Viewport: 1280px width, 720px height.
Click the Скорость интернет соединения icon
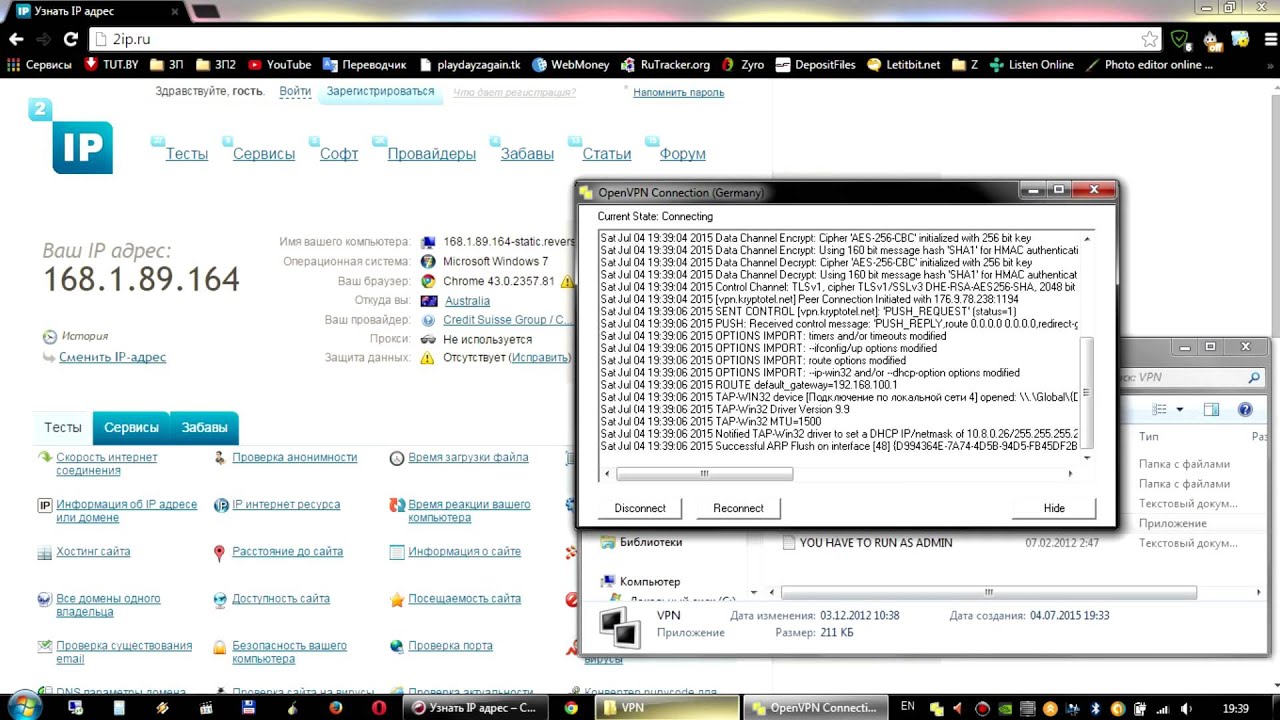coord(44,458)
